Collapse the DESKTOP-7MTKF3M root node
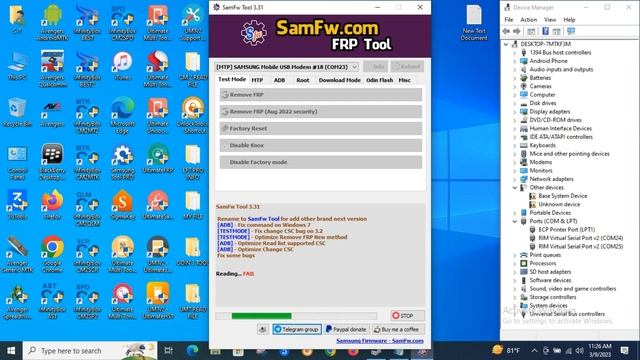The width and height of the screenshot is (640, 360). coord(506,44)
